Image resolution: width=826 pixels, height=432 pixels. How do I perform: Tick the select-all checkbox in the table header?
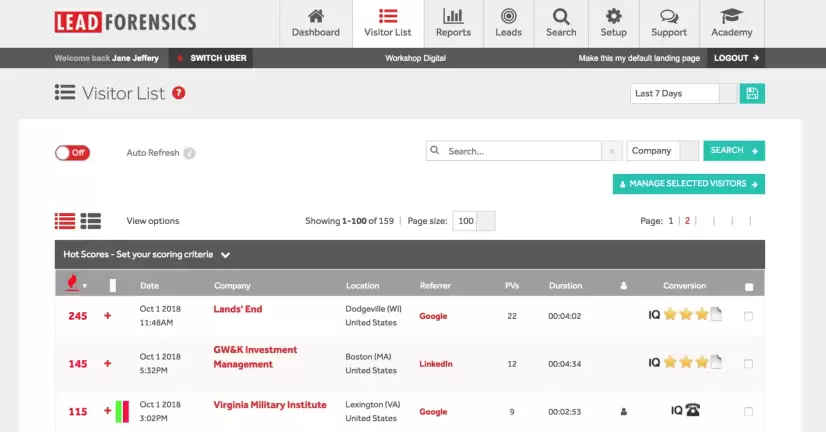pyautogui.click(x=749, y=287)
